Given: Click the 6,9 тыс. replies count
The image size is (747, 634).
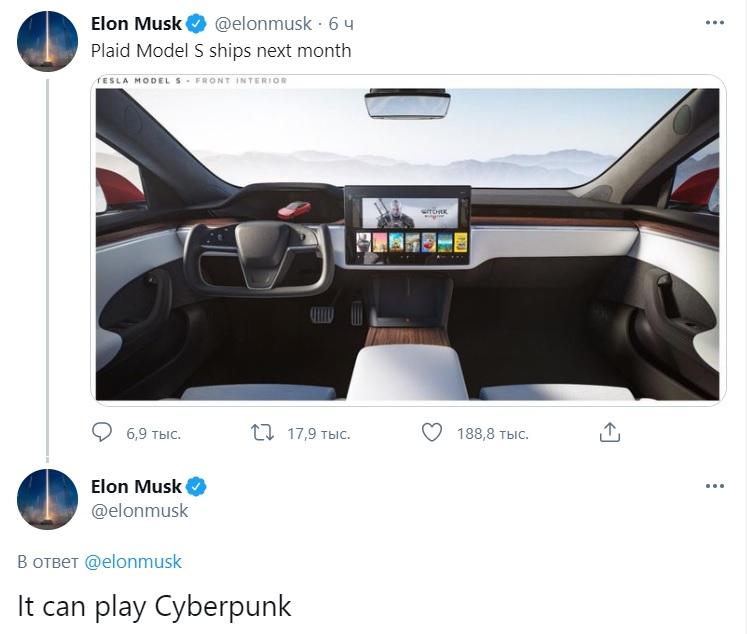Looking at the screenshot, I should [x=153, y=434].
